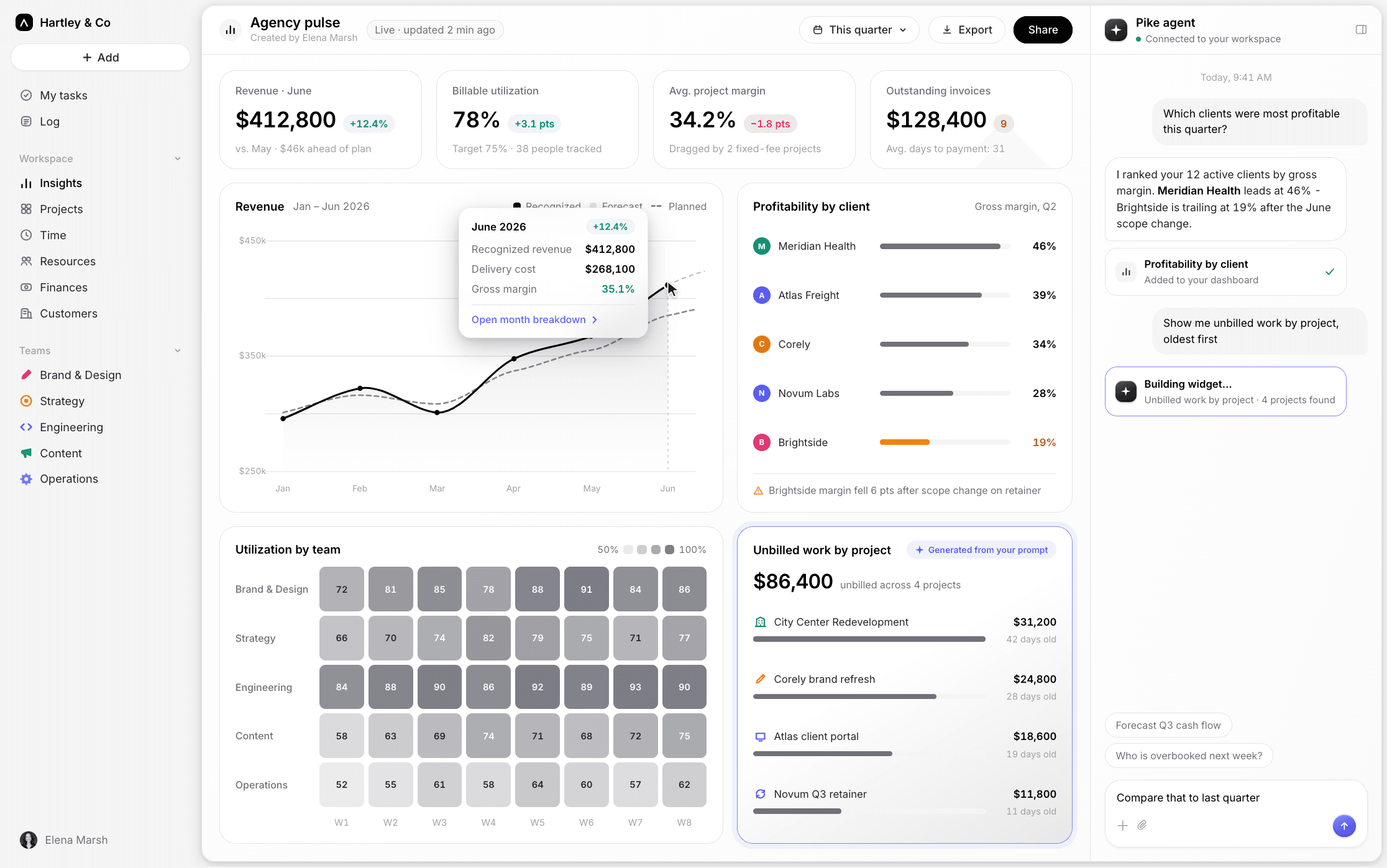
Task: Click the Share button
Action: coord(1043,30)
